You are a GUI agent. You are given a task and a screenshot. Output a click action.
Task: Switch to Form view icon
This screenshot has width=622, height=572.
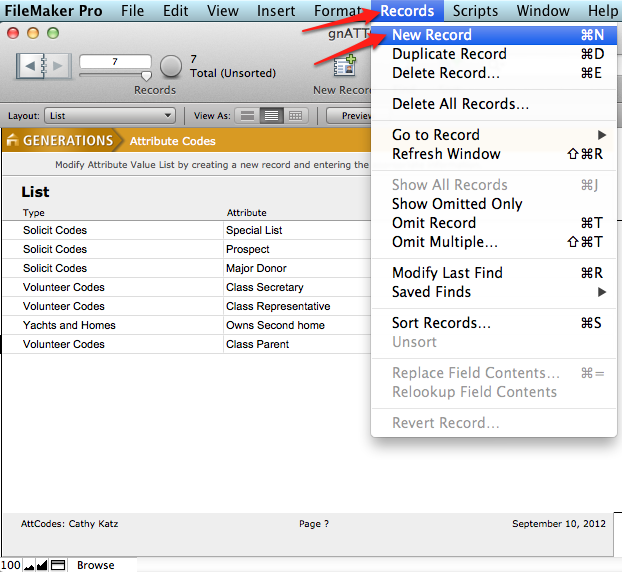click(x=246, y=116)
